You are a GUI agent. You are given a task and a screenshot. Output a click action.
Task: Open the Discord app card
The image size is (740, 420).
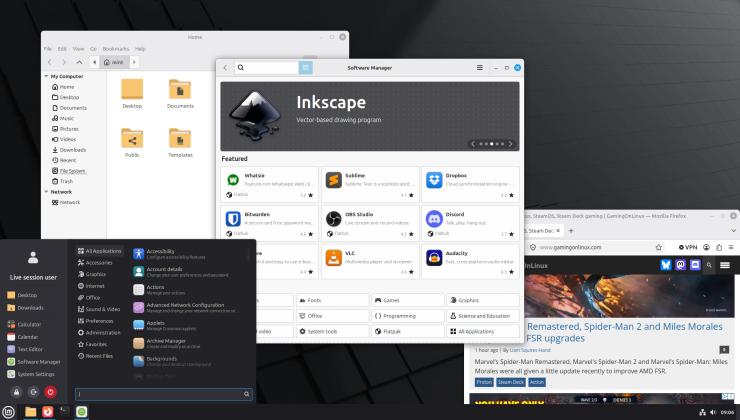[471, 223]
